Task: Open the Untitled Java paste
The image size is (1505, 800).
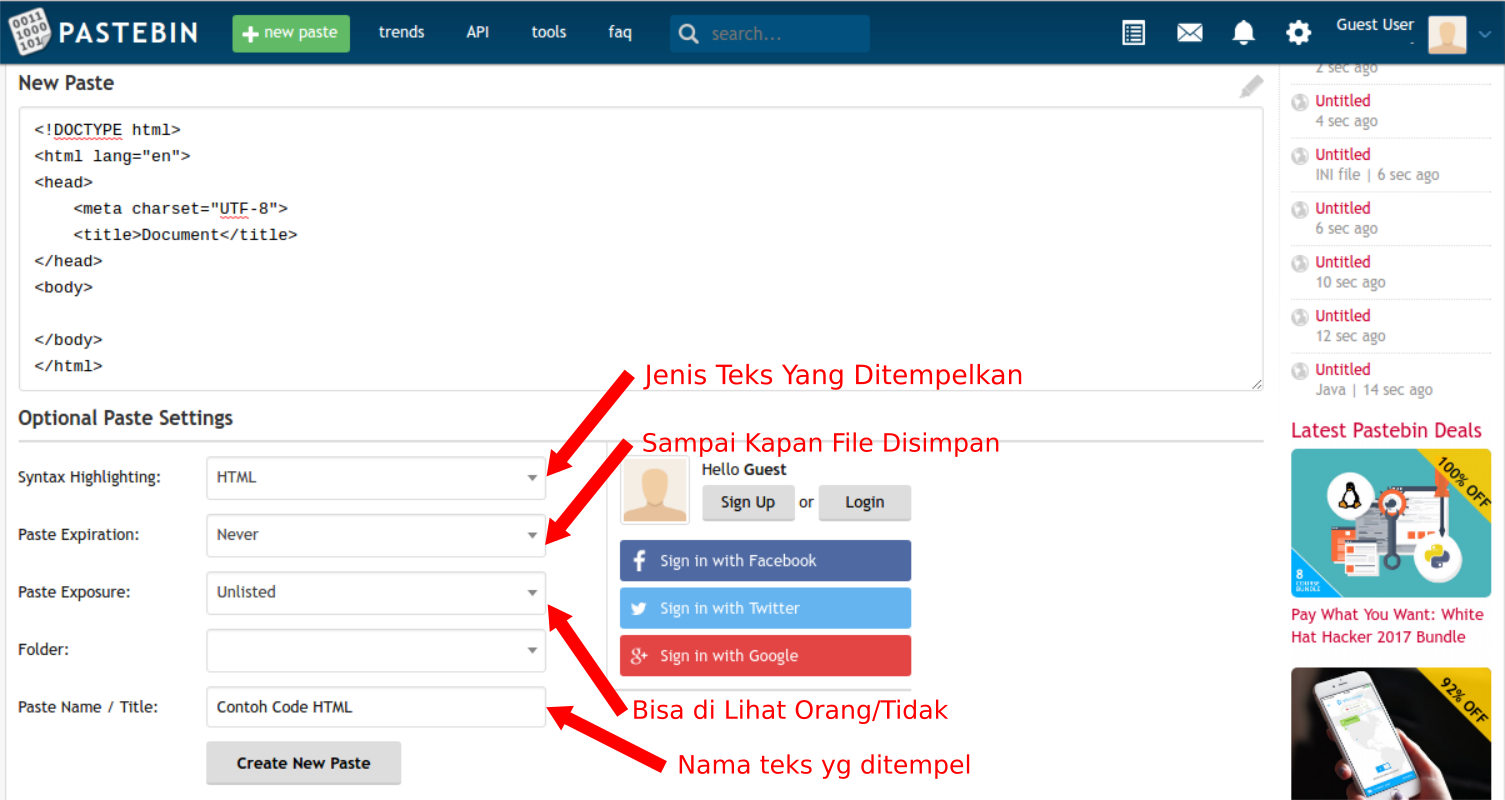Action: [1342, 370]
